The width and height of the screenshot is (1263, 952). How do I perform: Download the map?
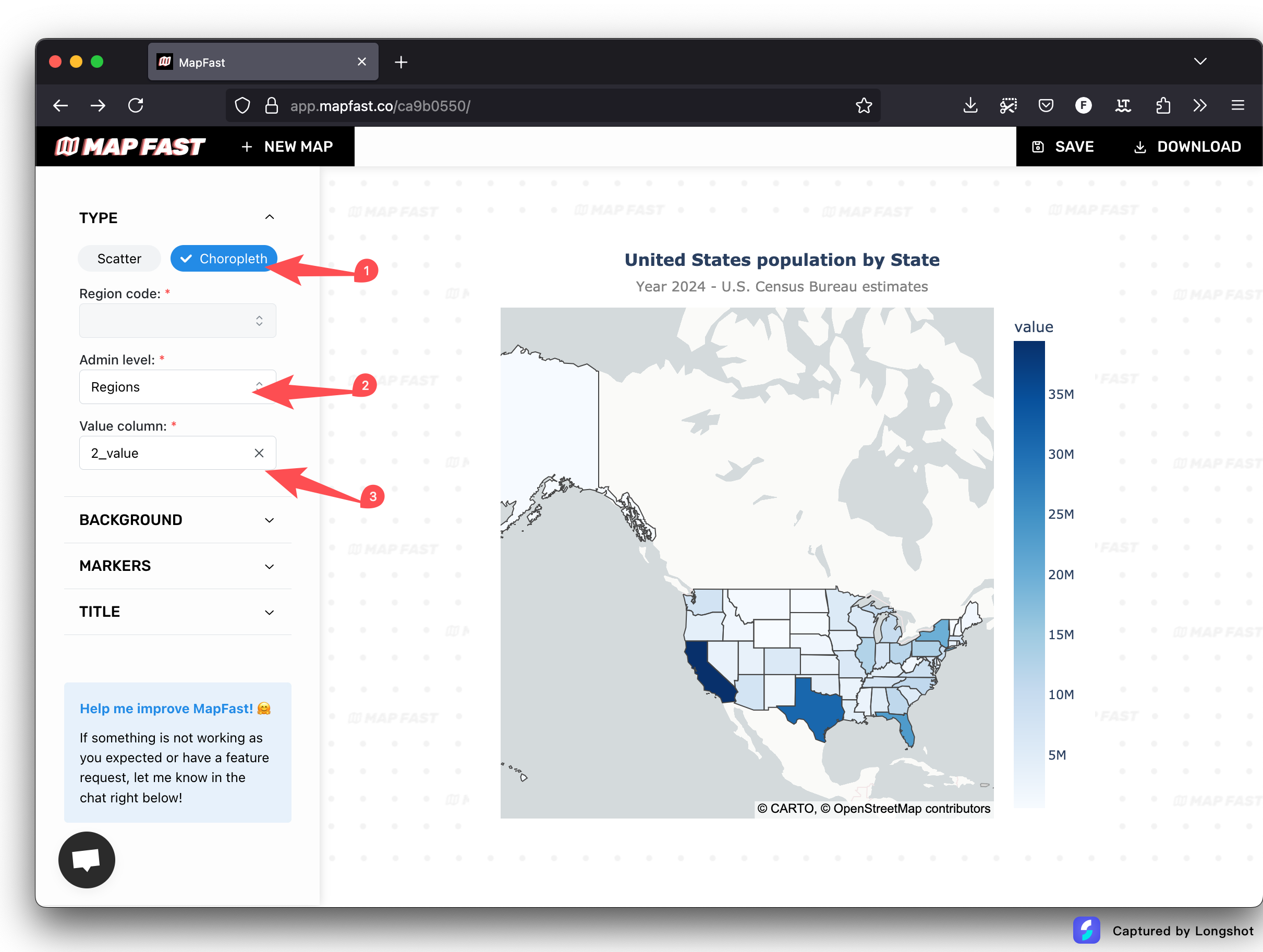click(x=1187, y=147)
